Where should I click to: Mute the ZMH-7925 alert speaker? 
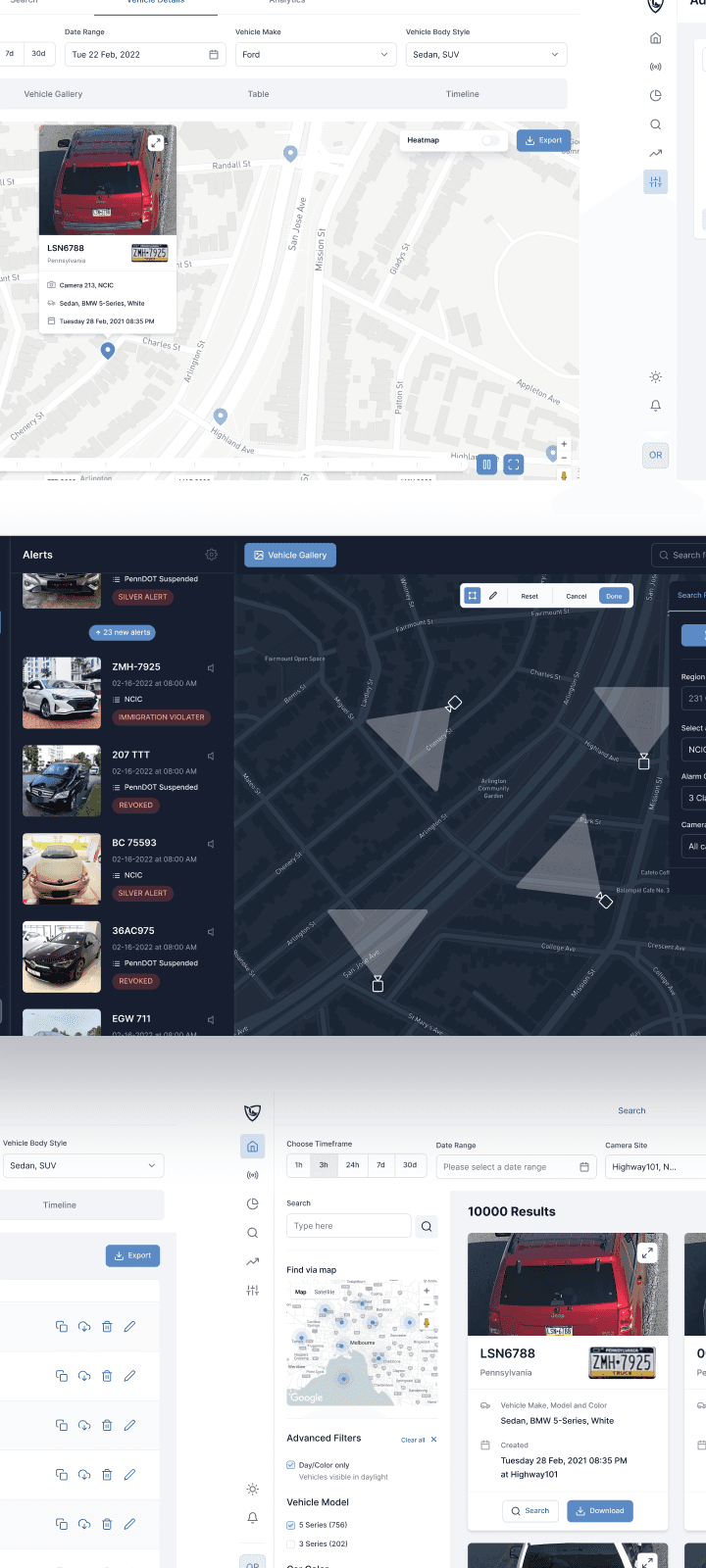pyautogui.click(x=211, y=668)
